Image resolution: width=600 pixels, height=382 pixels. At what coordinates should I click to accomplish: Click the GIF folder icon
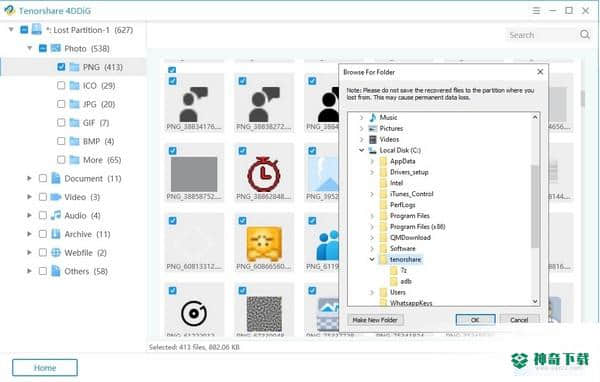tap(74, 122)
